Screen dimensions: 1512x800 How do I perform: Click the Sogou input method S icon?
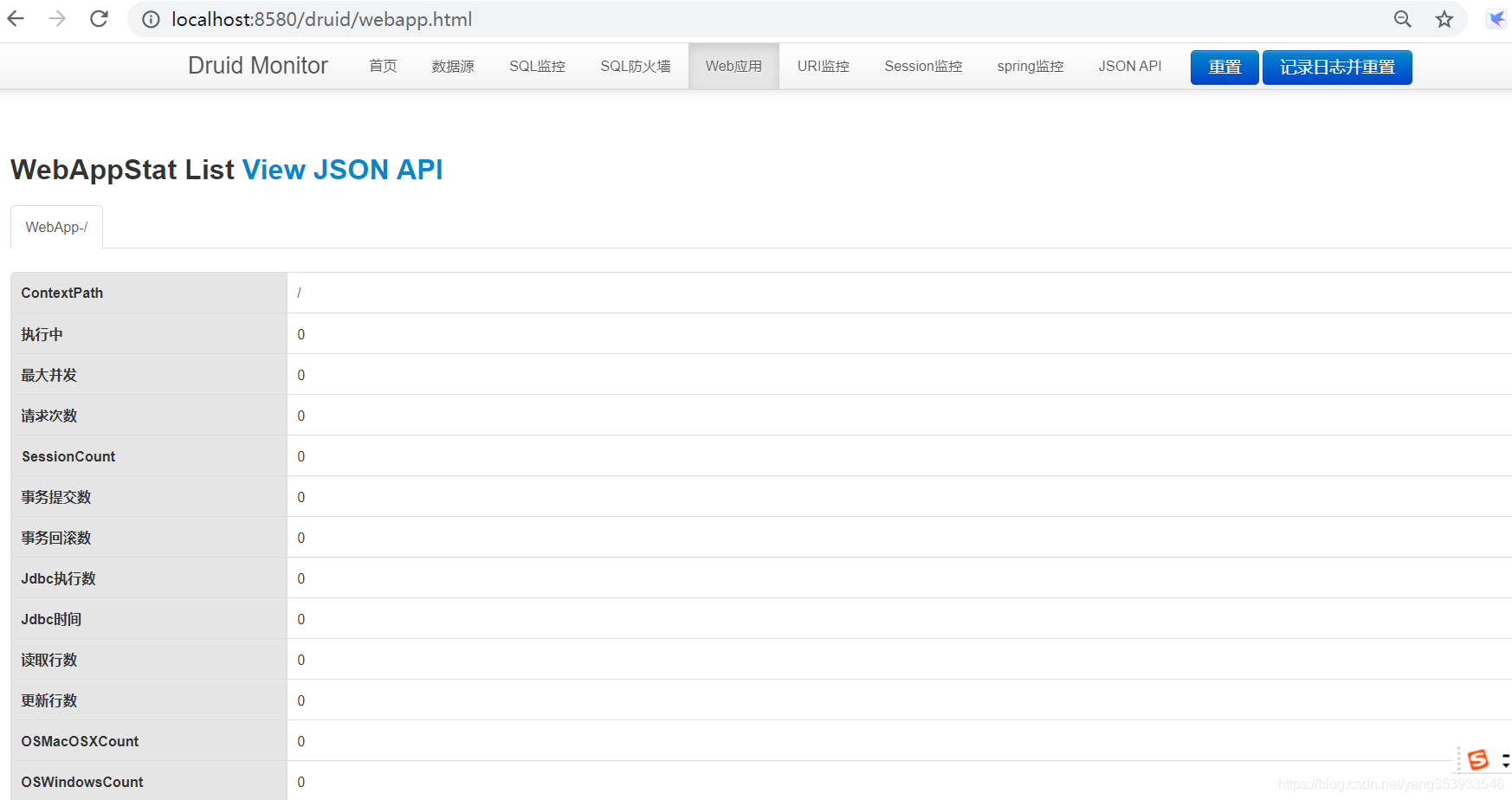1478,760
